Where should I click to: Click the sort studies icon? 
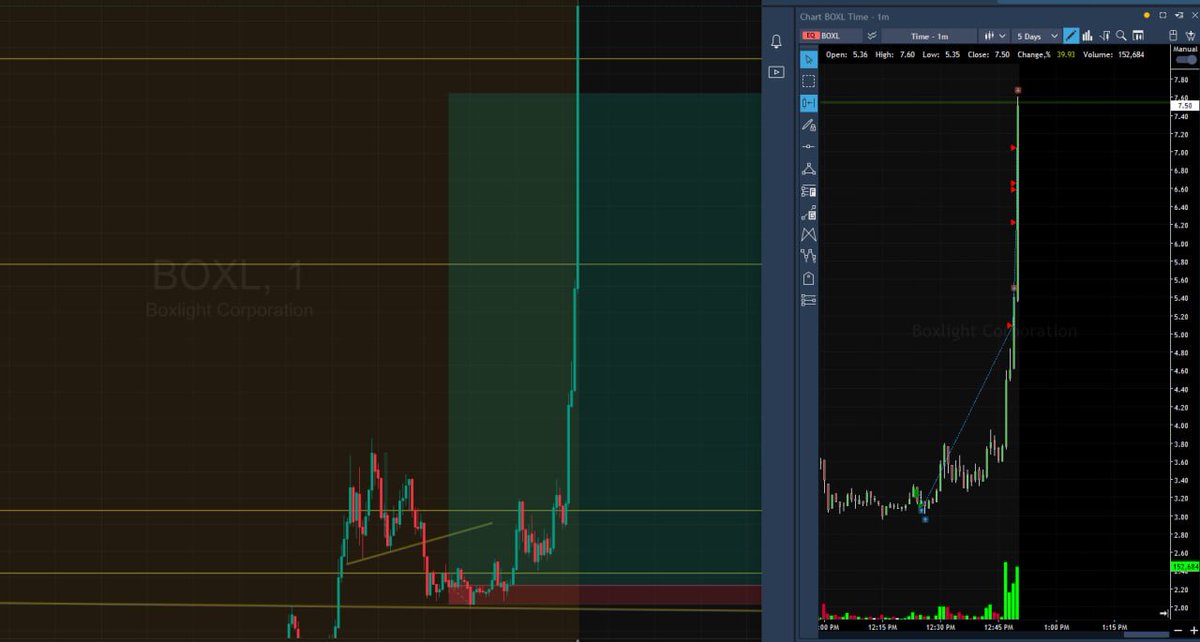tap(1105, 36)
